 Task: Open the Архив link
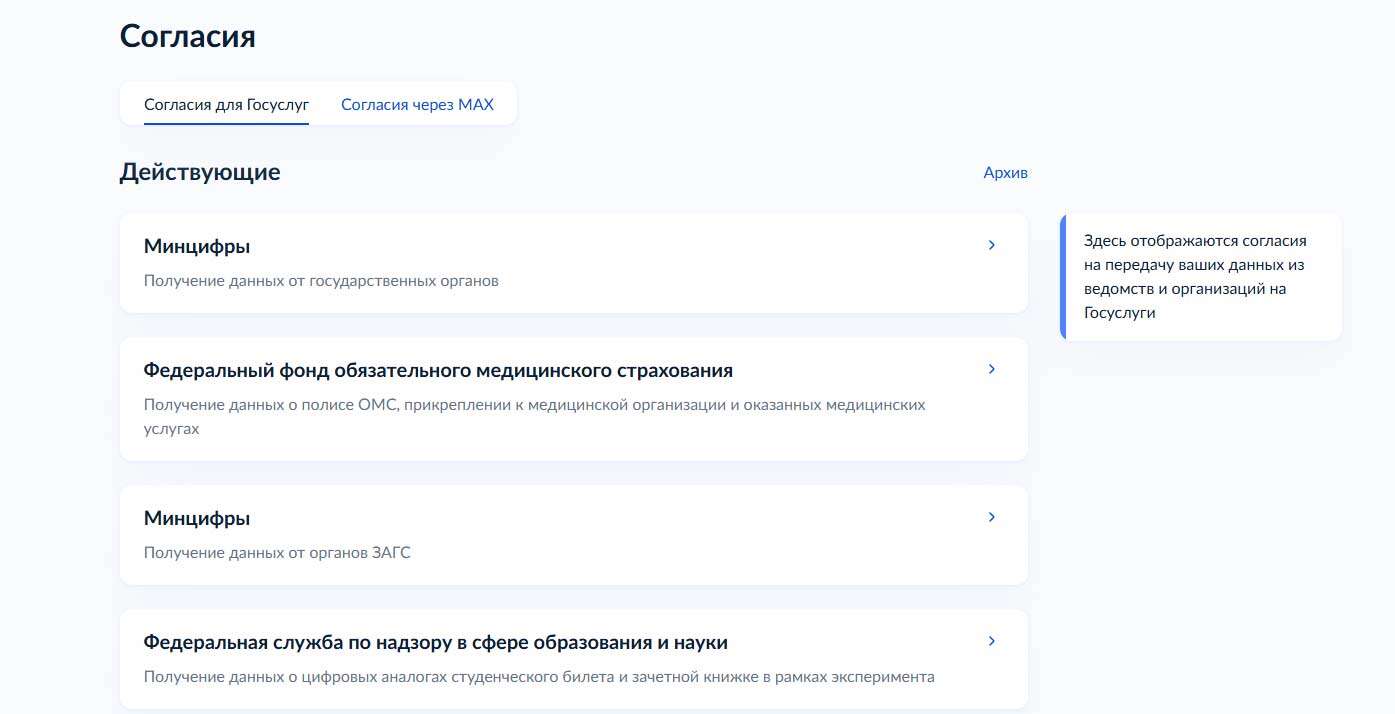click(1005, 173)
